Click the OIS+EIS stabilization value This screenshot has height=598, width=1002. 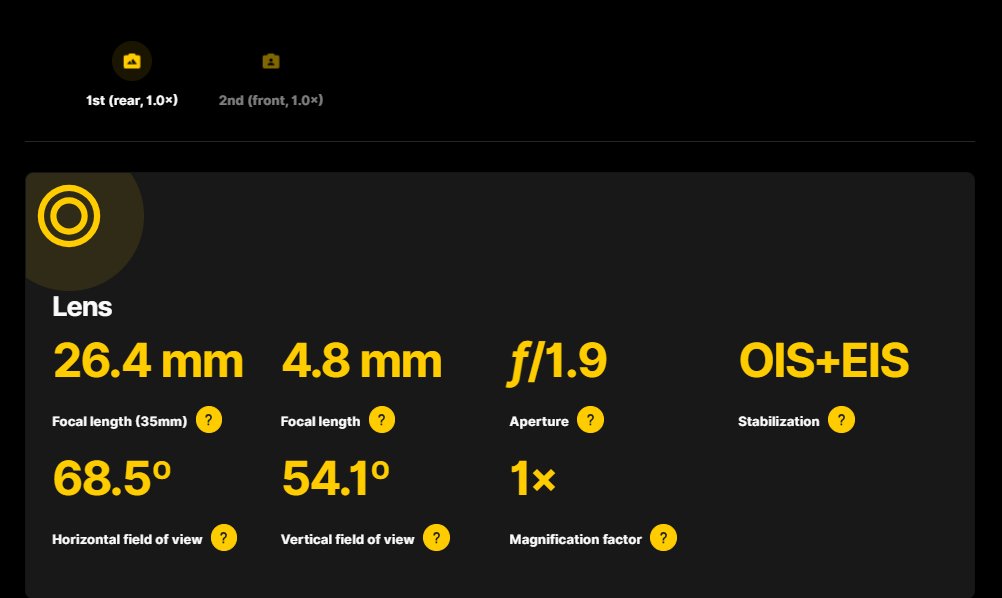(x=824, y=361)
